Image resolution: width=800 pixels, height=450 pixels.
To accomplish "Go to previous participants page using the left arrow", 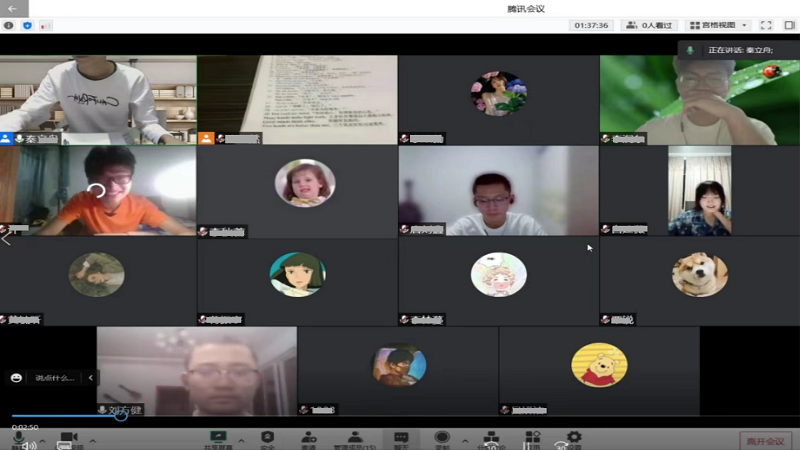I will (x=6, y=238).
